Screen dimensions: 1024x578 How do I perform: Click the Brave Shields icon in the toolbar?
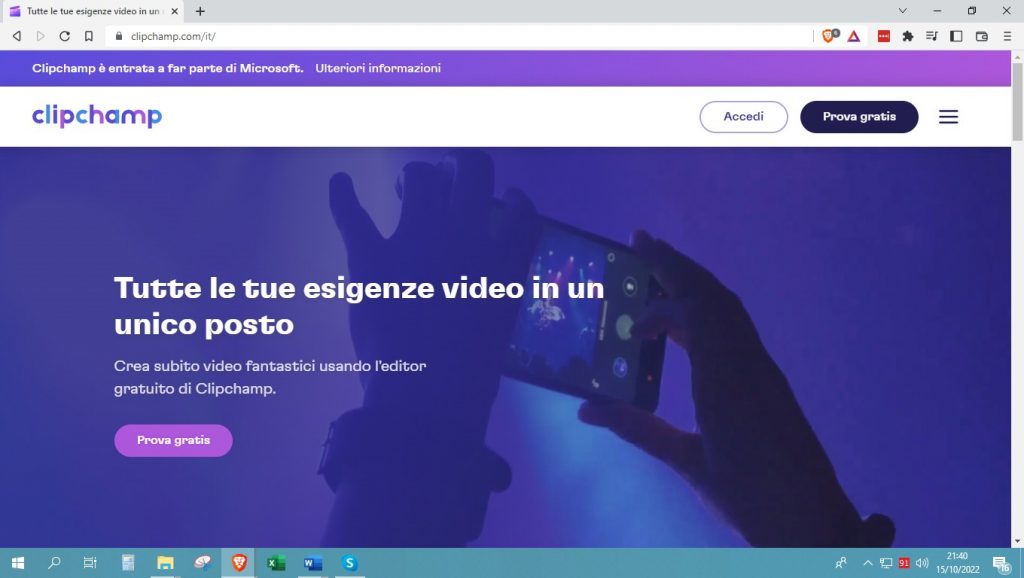pyautogui.click(x=829, y=35)
